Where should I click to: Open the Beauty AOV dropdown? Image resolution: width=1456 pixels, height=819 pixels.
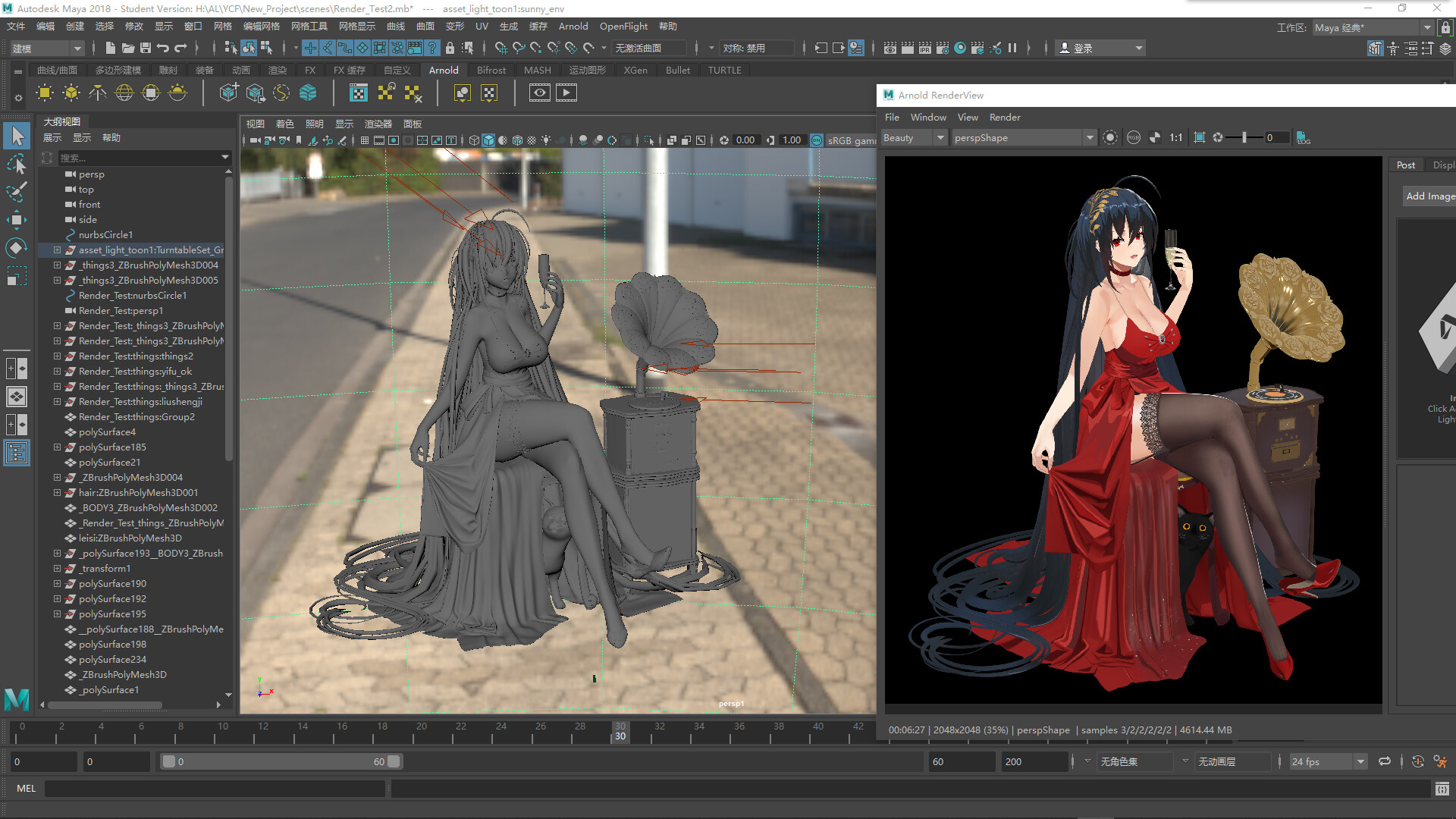click(x=914, y=137)
